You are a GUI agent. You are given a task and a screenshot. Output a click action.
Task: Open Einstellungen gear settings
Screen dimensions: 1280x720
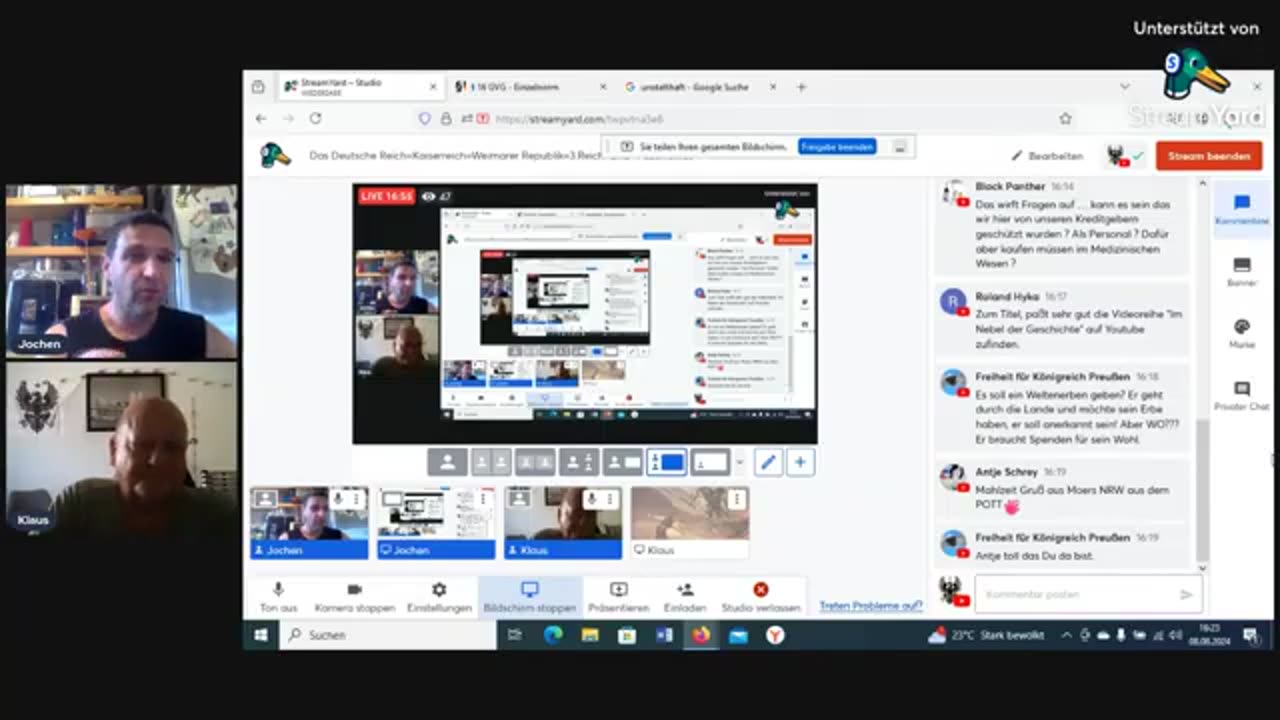click(x=439, y=597)
